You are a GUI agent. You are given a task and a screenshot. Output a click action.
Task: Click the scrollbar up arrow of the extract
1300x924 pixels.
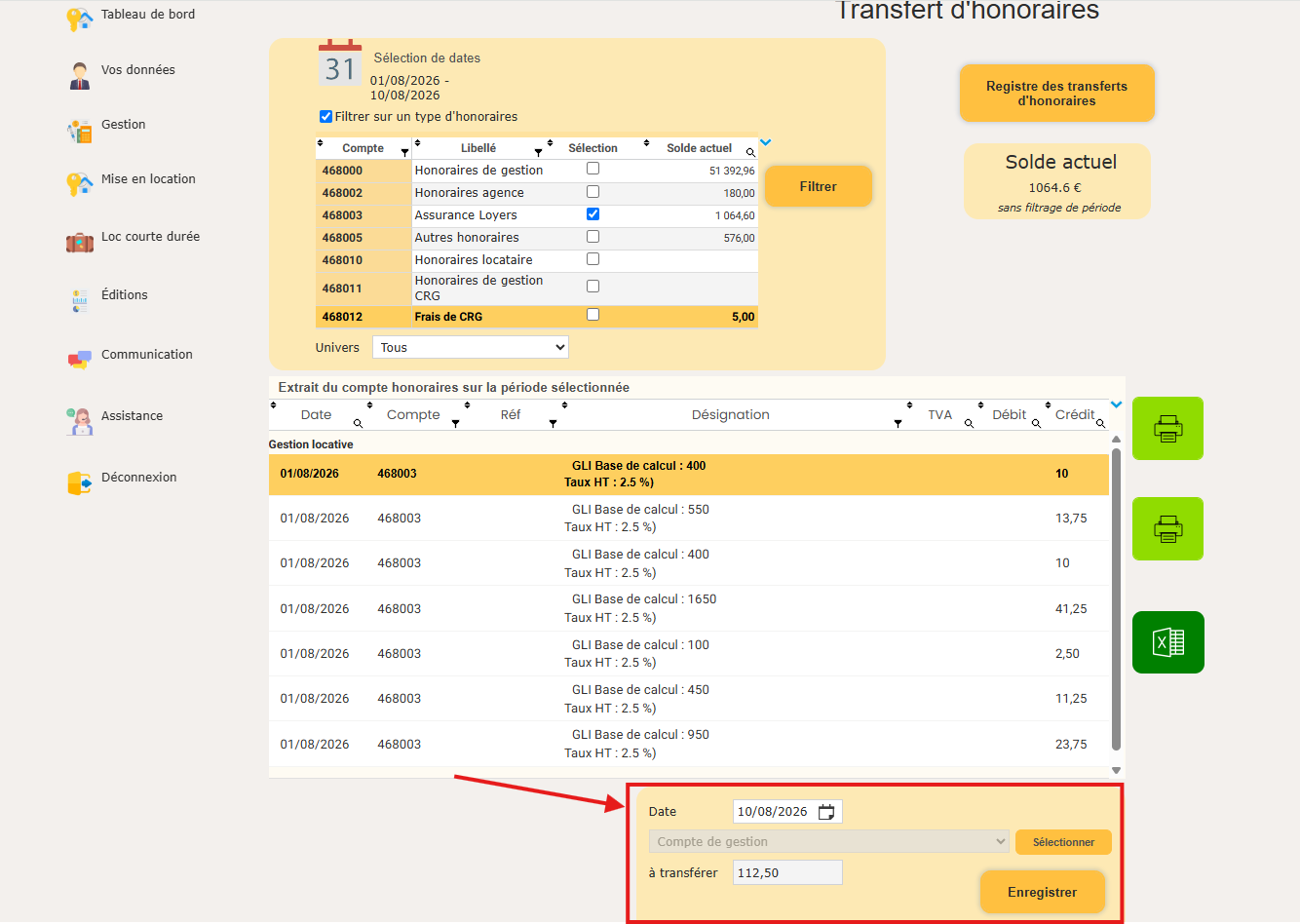coord(1116,440)
